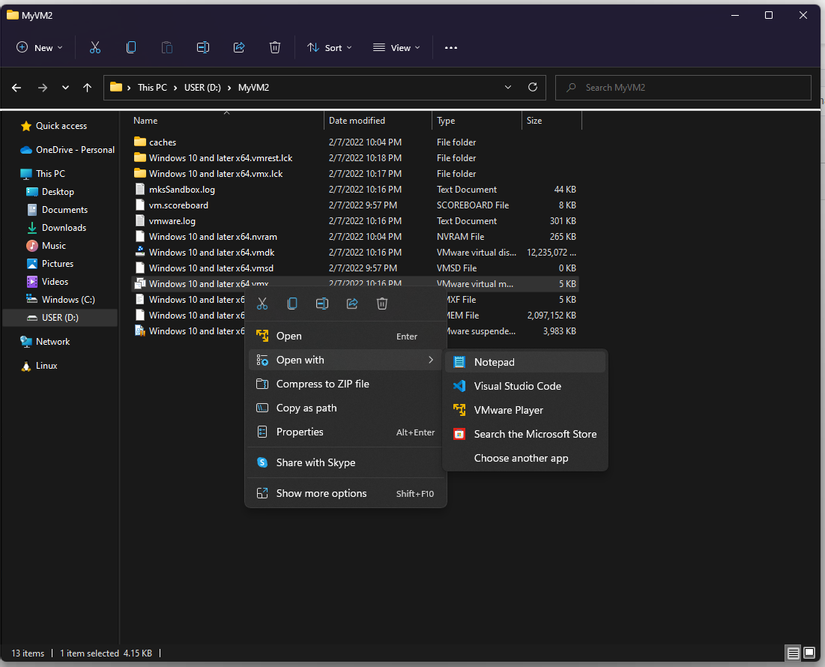
Task: Select Compress to ZIP file
Action: (x=322, y=384)
